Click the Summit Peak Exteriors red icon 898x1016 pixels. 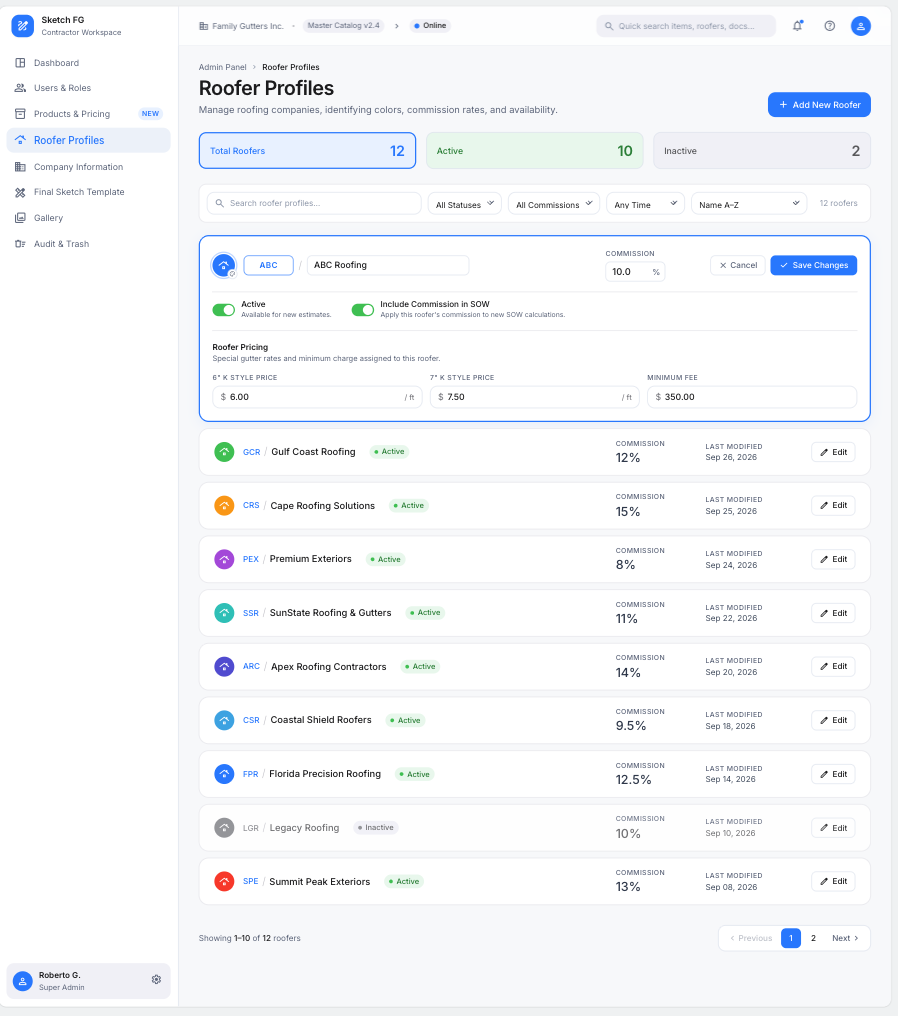click(224, 881)
